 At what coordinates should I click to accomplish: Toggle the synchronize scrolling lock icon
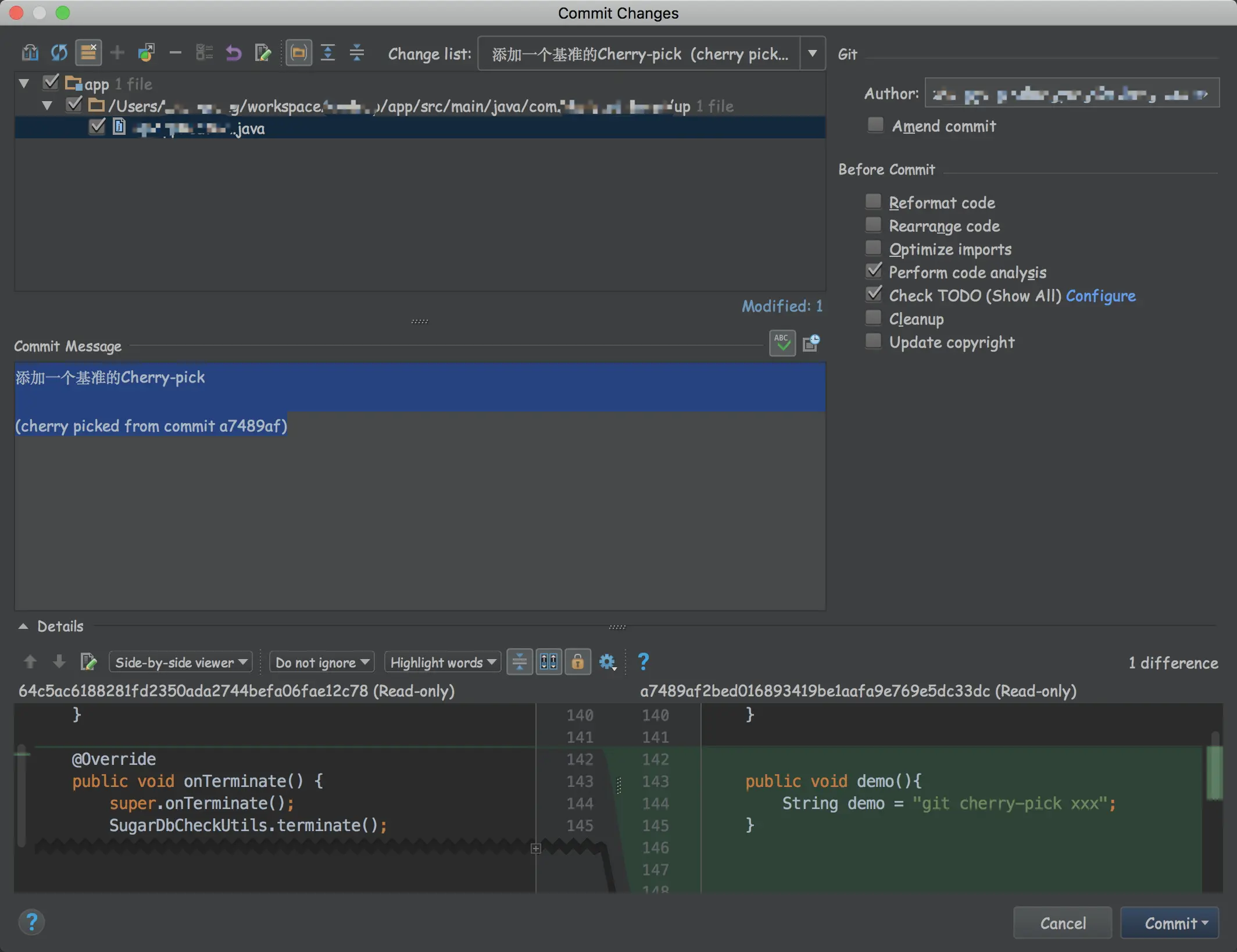click(x=577, y=661)
